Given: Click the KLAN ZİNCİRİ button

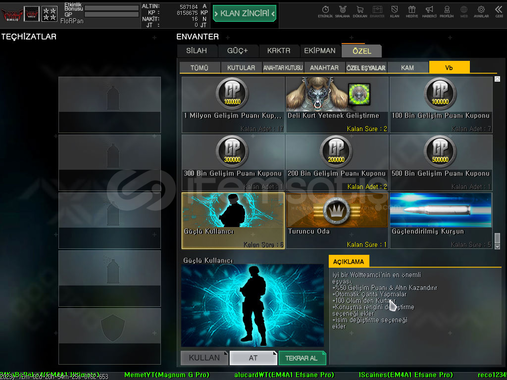Looking at the screenshot, I should coord(245,13).
